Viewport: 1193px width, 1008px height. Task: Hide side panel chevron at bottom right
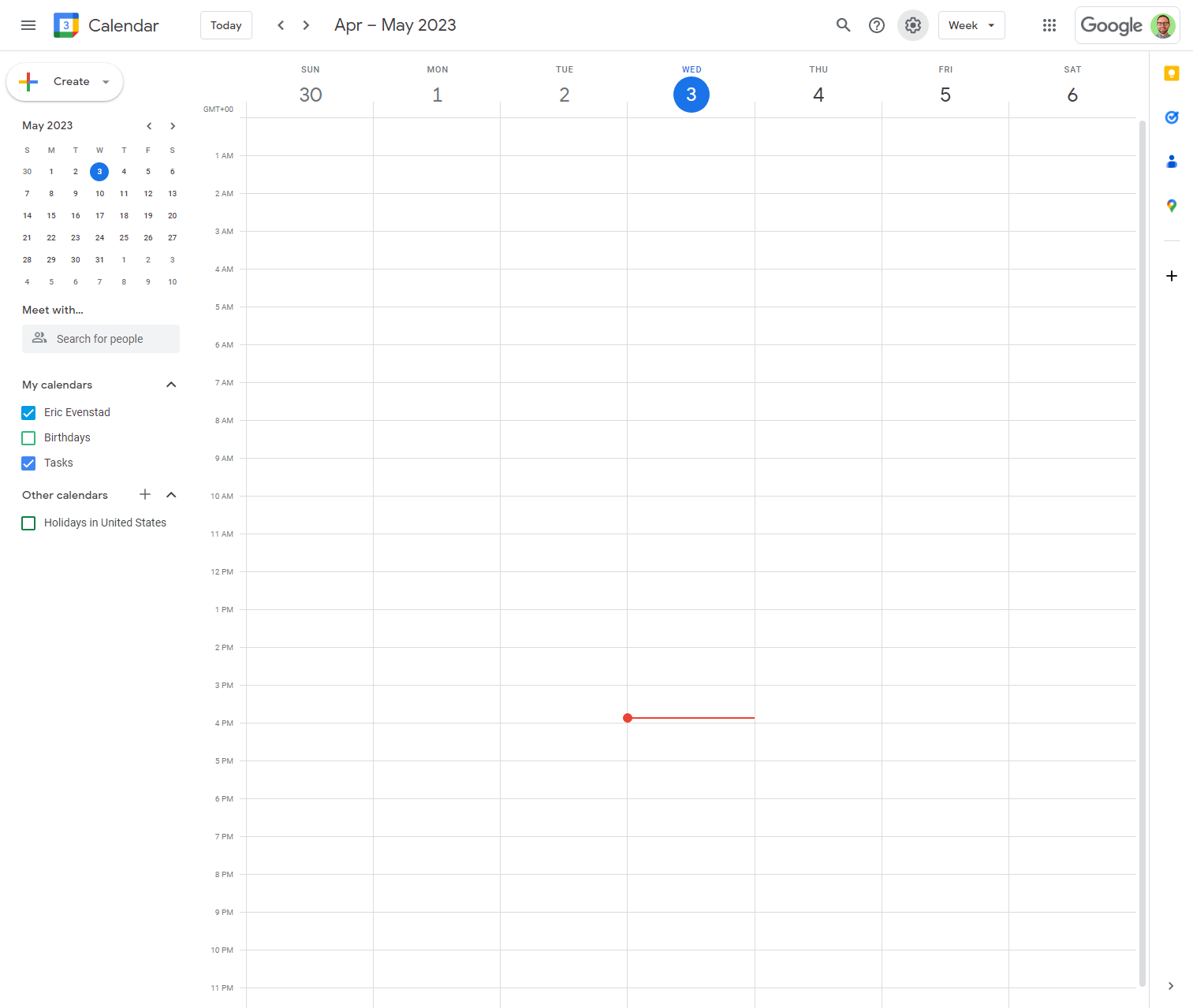[1171, 986]
